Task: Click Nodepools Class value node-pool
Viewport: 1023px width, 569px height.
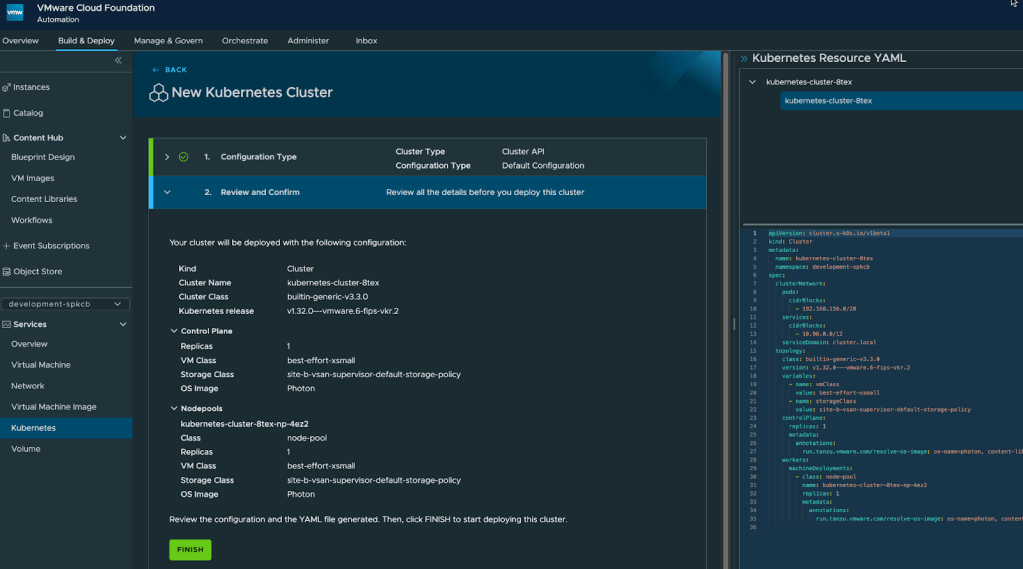Action: (x=307, y=438)
